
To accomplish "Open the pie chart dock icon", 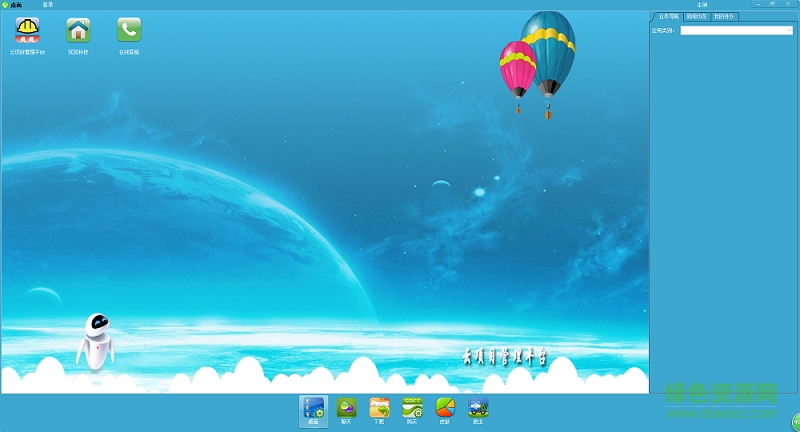I will pos(445,408).
